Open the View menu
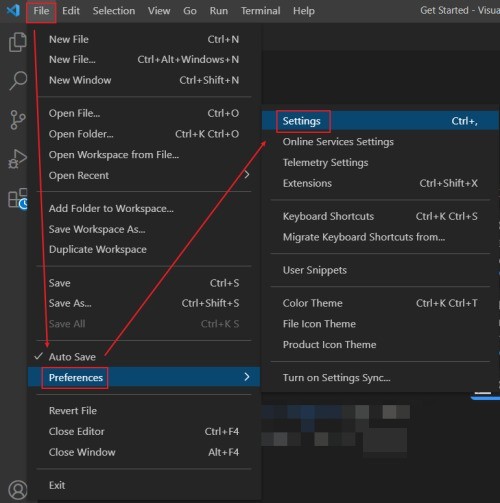Viewport: 500px width, 503px height. (159, 11)
